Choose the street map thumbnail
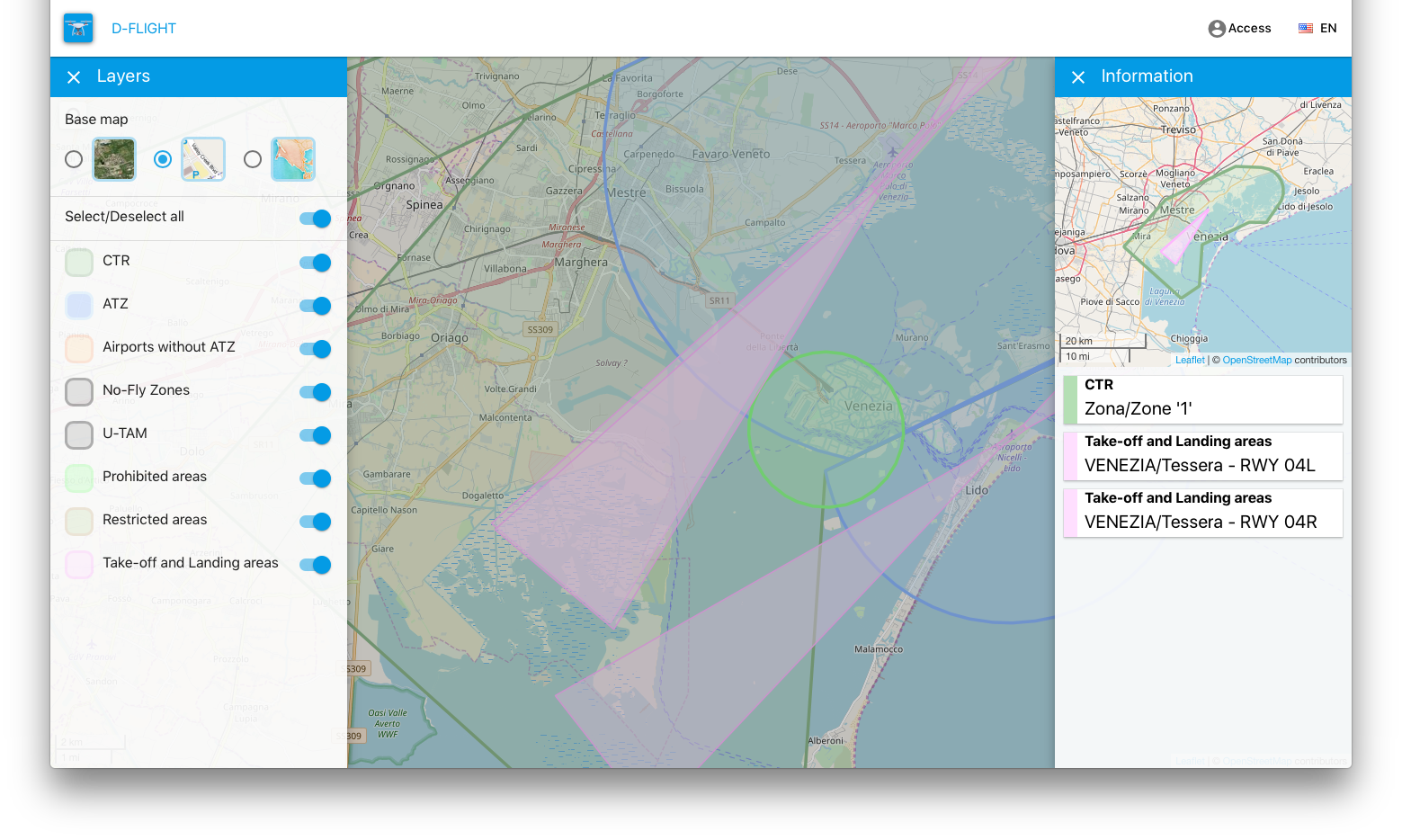Viewport: 1402px width, 840px height. 203,159
